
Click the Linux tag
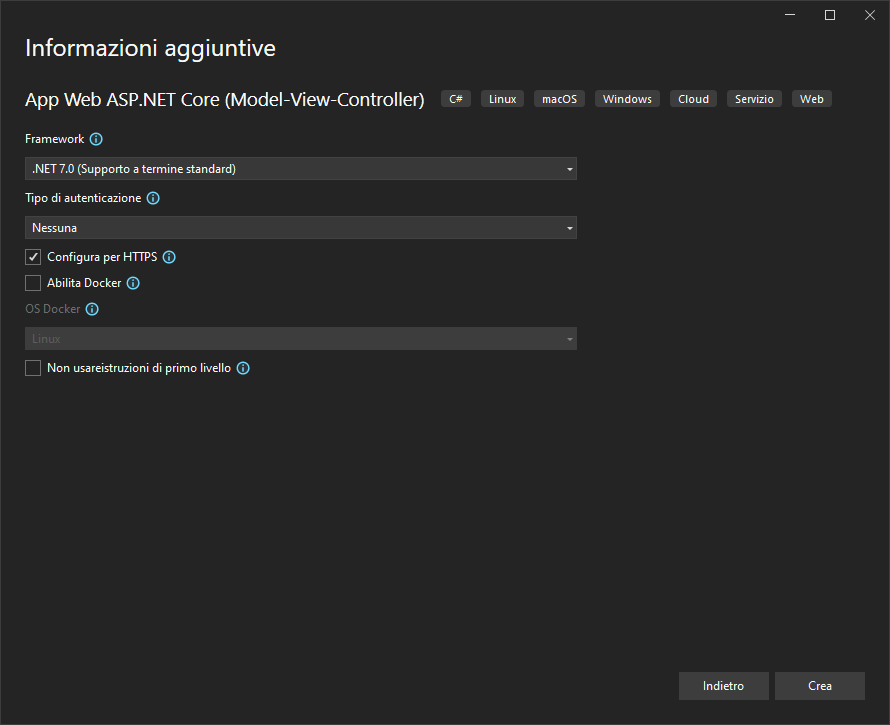point(502,99)
